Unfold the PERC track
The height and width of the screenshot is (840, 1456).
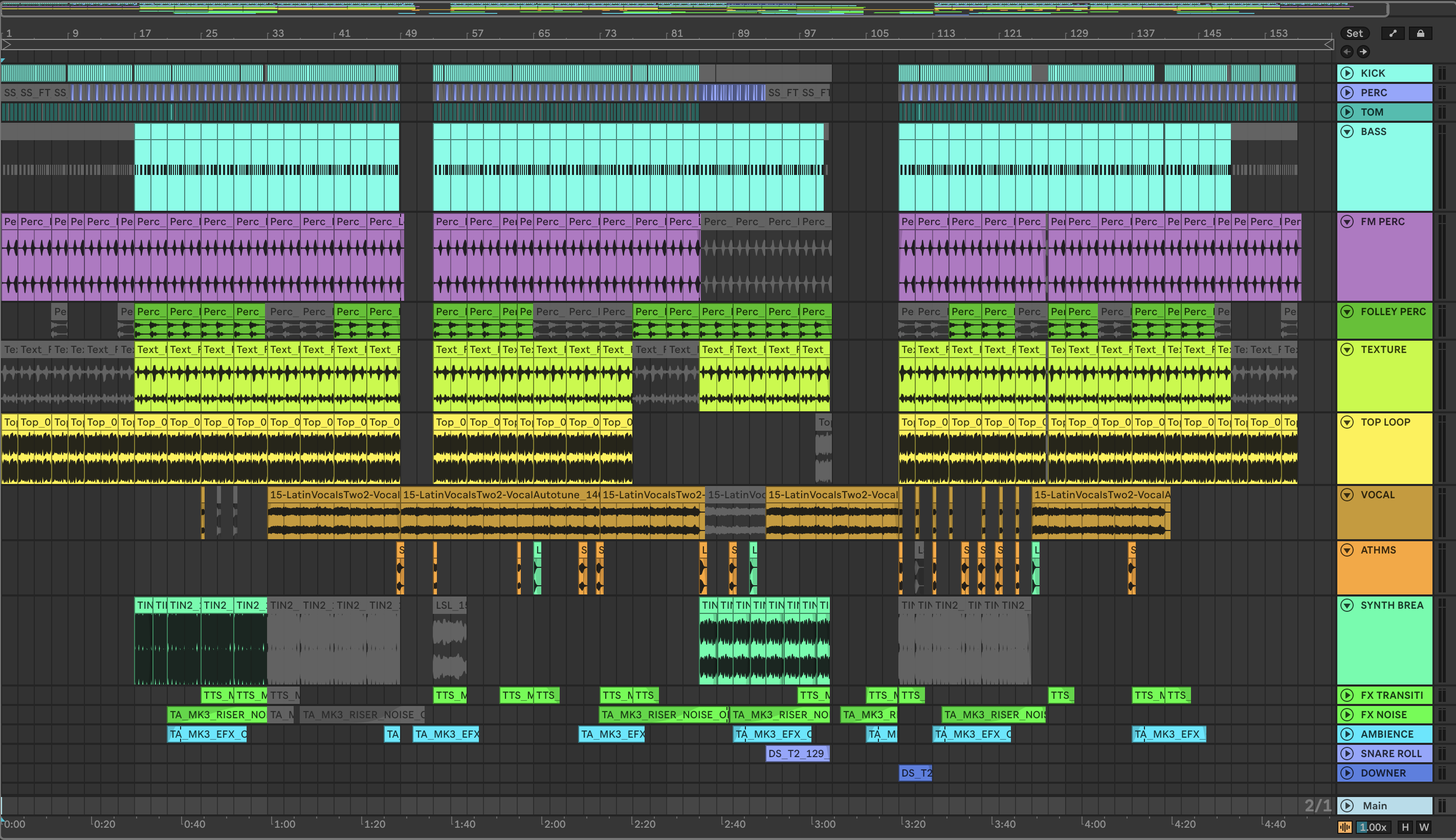click(x=1347, y=93)
